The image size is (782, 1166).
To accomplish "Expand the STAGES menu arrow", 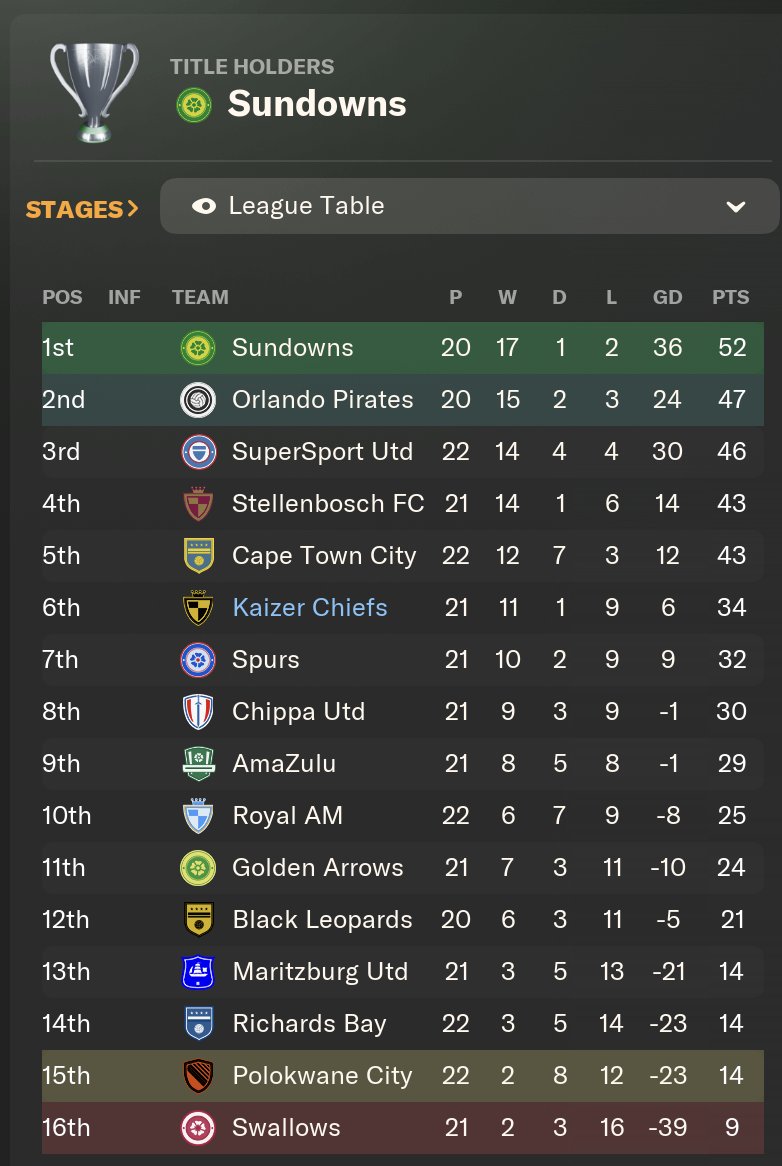I will [133, 209].
